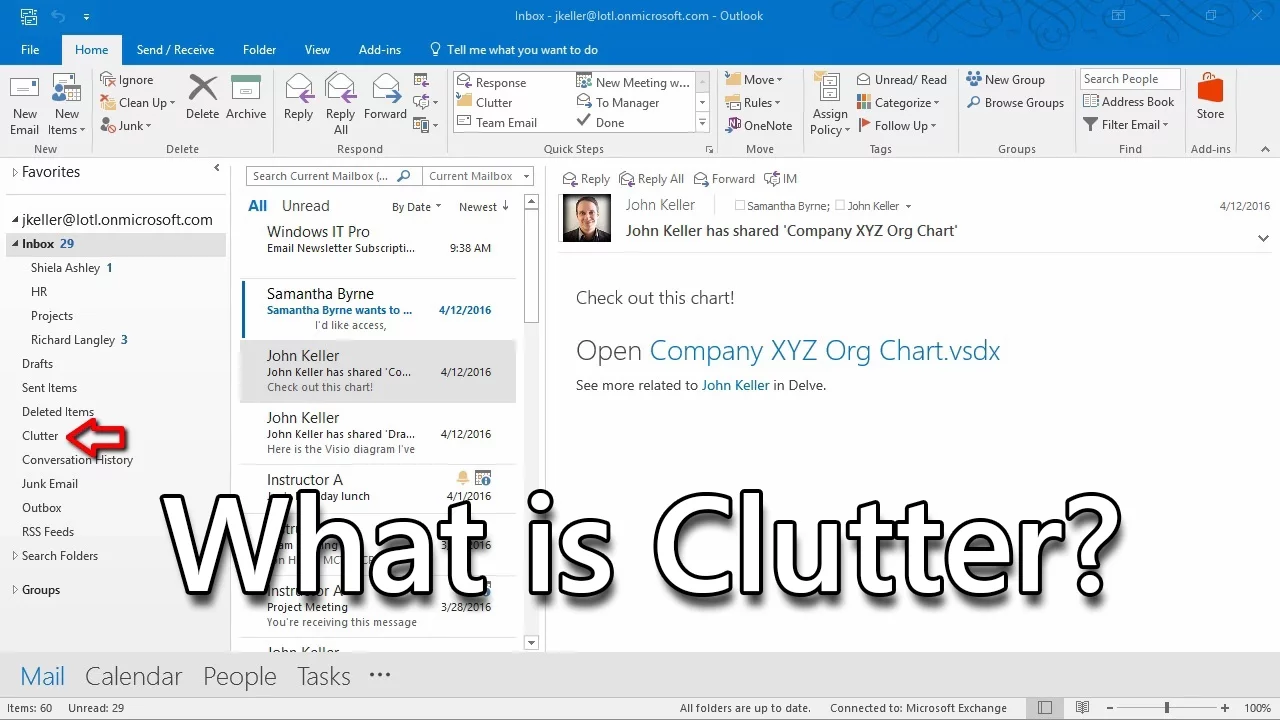Screen dimensions: 1280x720
Task: Switch to the Send / Receive ribbon tab
Action: click(x=175, y=49)
